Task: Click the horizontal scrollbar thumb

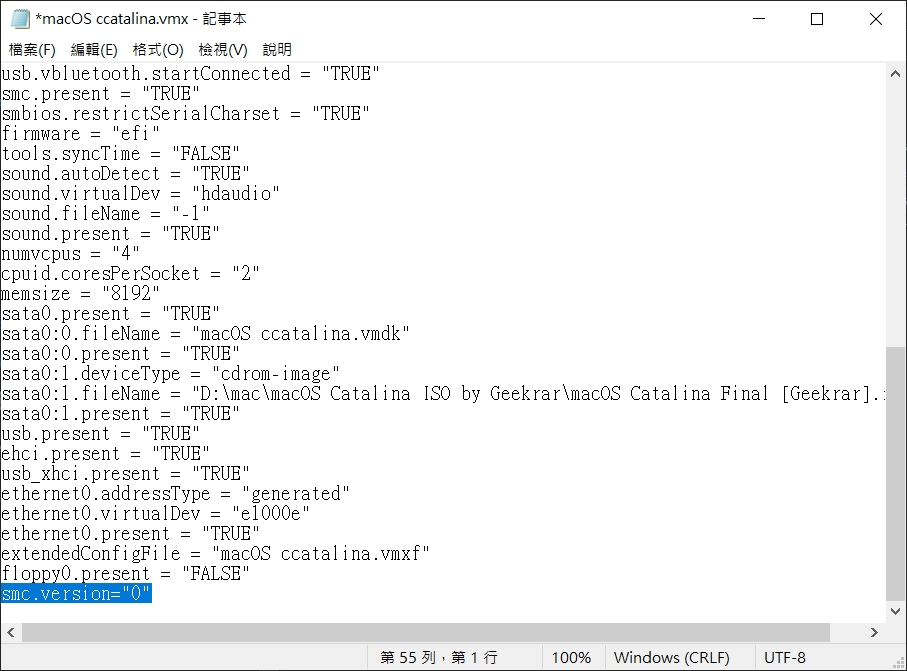Action: pyautogui.click(x=425, y=633)
